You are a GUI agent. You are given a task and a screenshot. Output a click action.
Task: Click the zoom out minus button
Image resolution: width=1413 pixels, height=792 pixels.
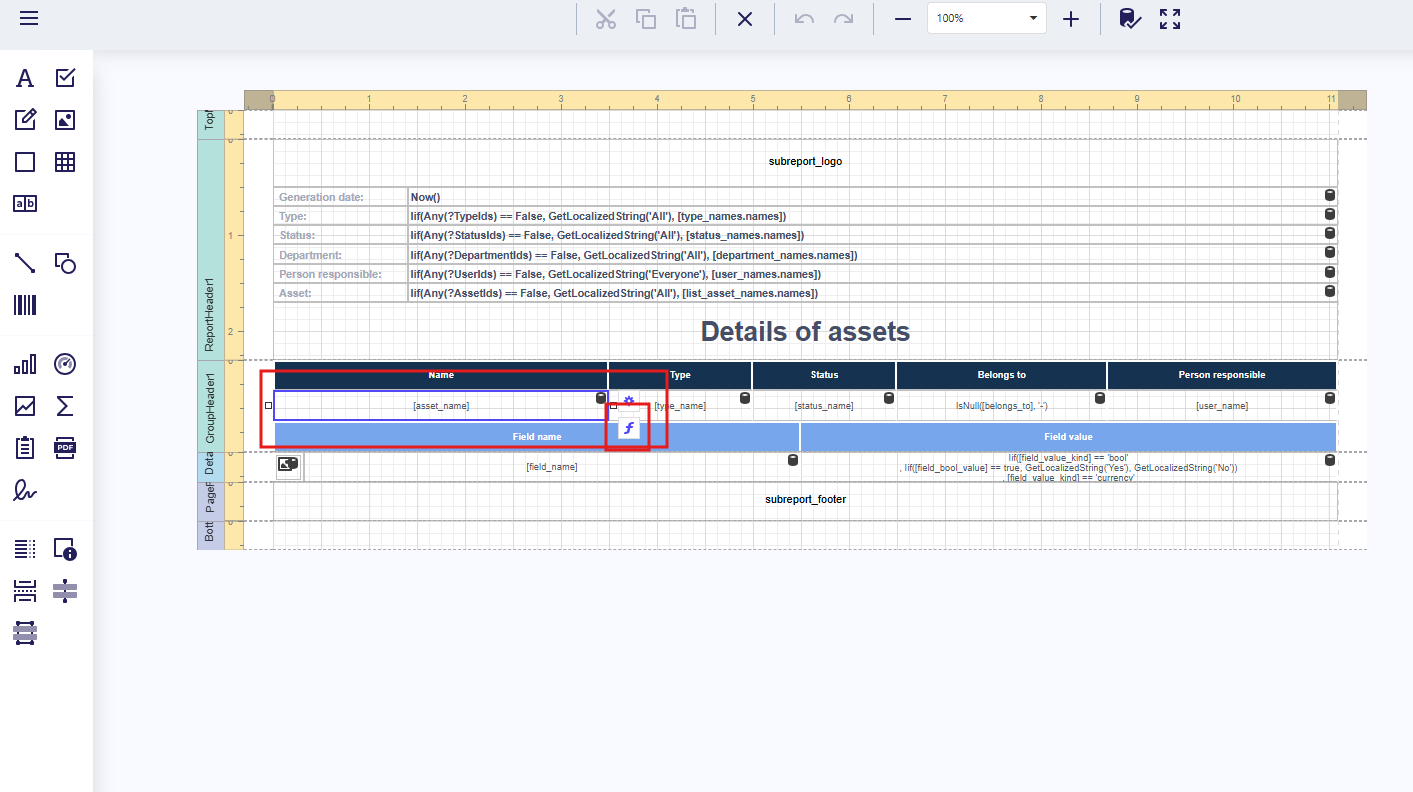coord(903,19)
